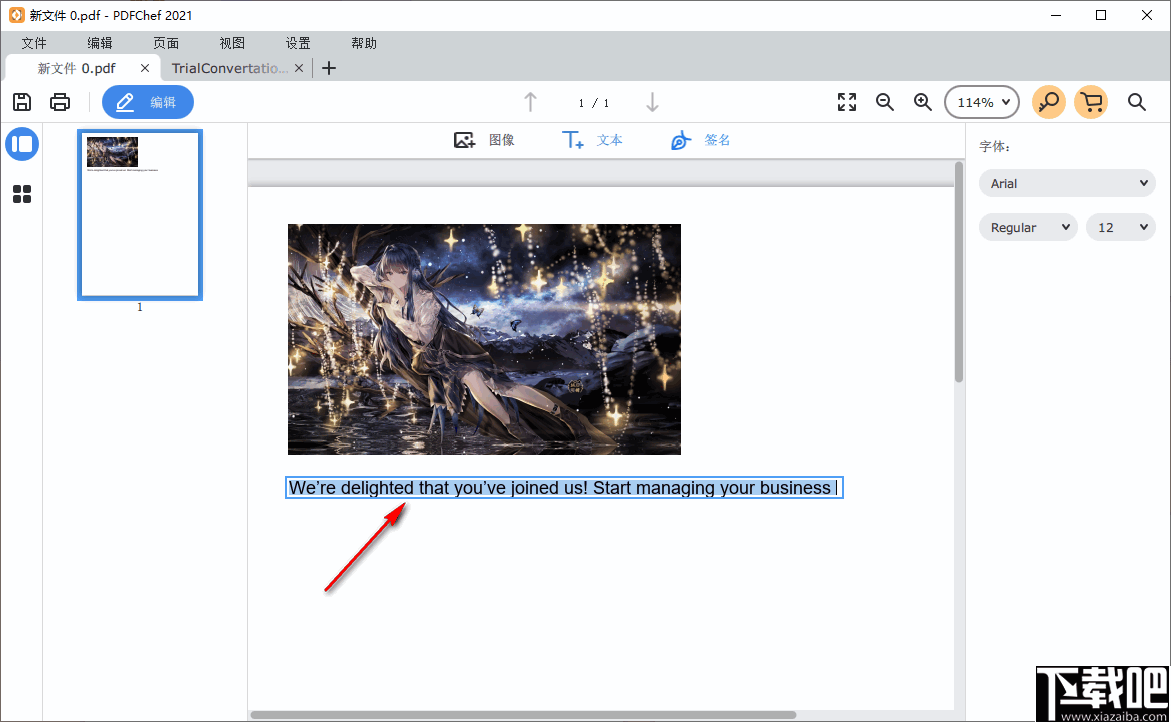Open the 文件 menu
1171x722 pixels.
[33, 42]
